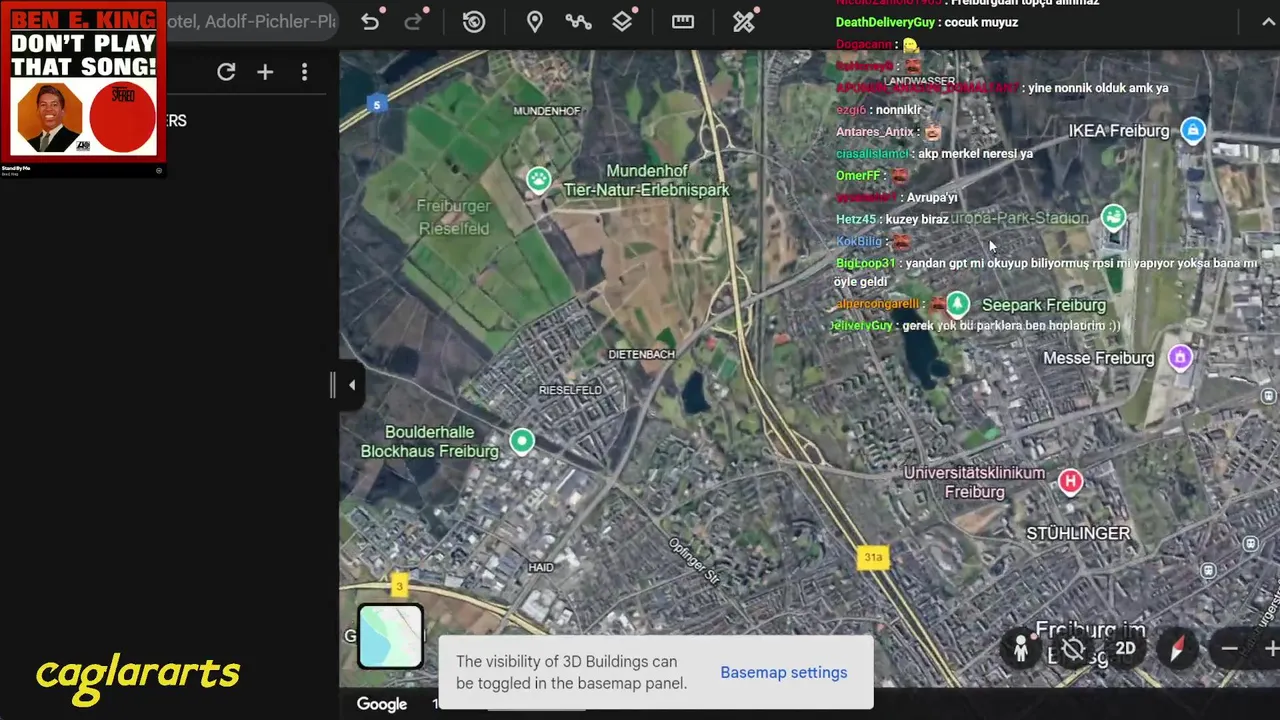Click the STÜHLINGER district label
This screenshot has height=720, width=1280.
1078,533
